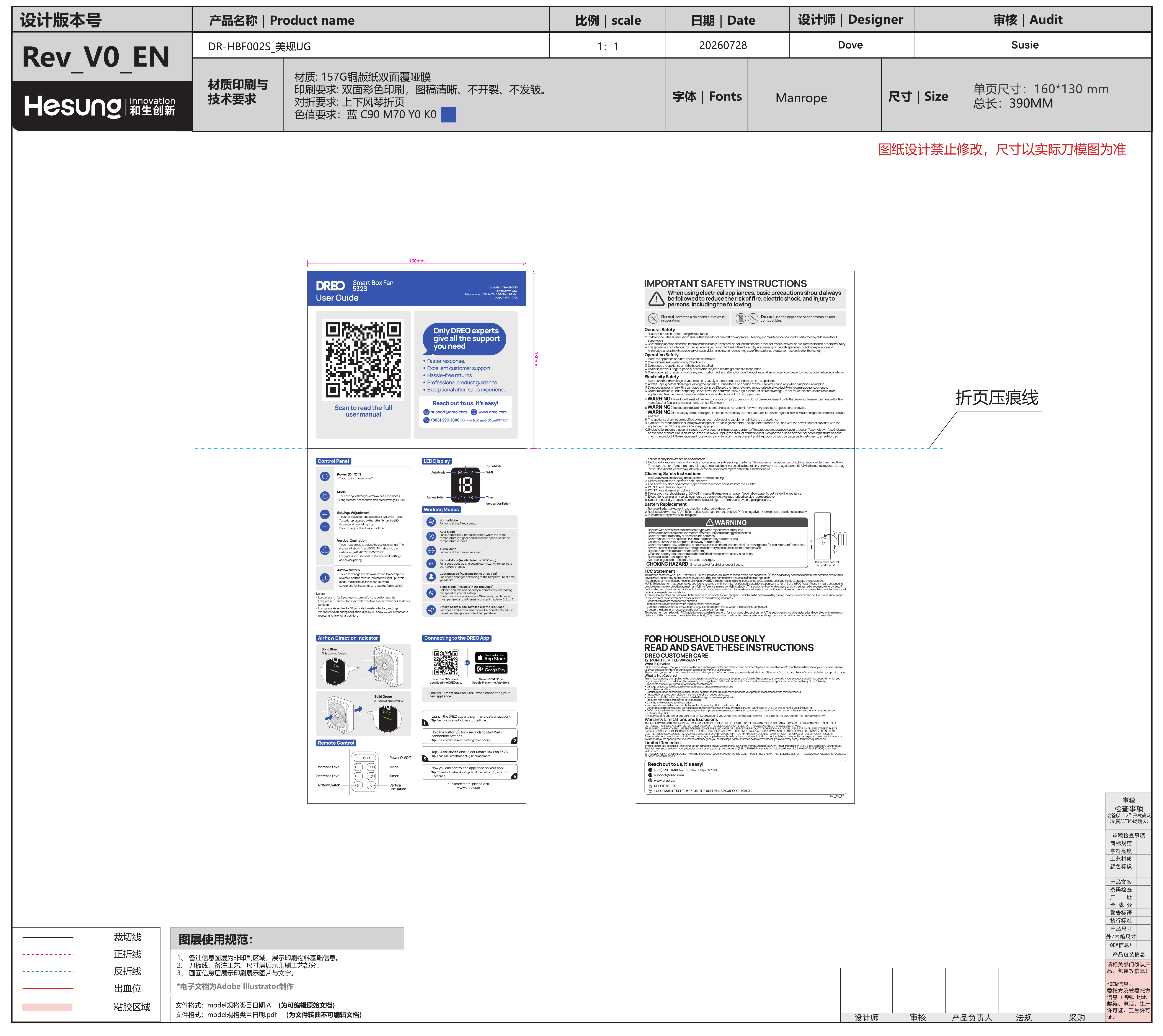The height and width of the screenshot is (1036, 1163).
Task: Click the "IMPORTANT SAFETY INSTRUCTIONS" title
Action: (x=725, y=283)
